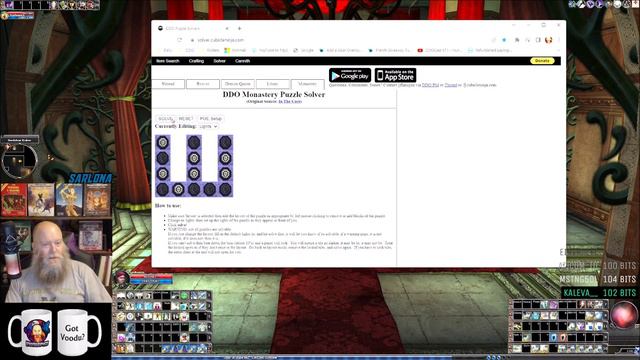Click the Got Voodoo? mug image

[79, 332]
